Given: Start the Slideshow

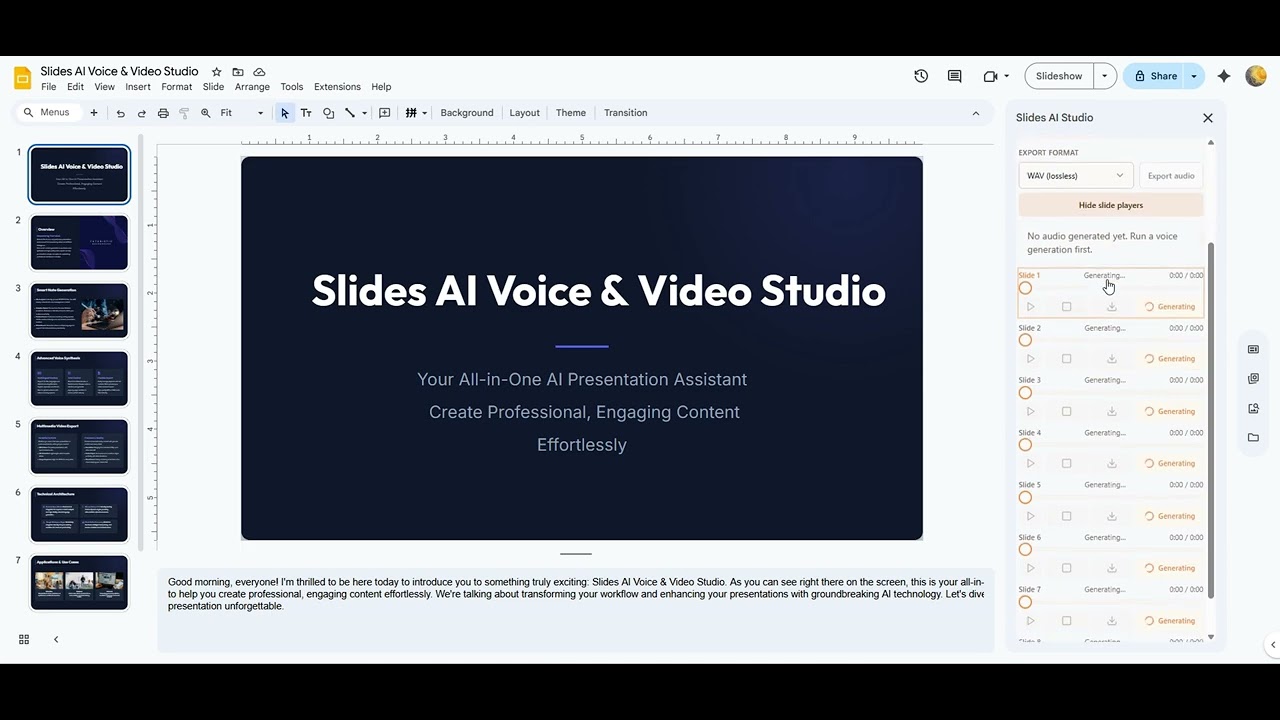Looking at the screenshot, I should (x=1059, y=76).
